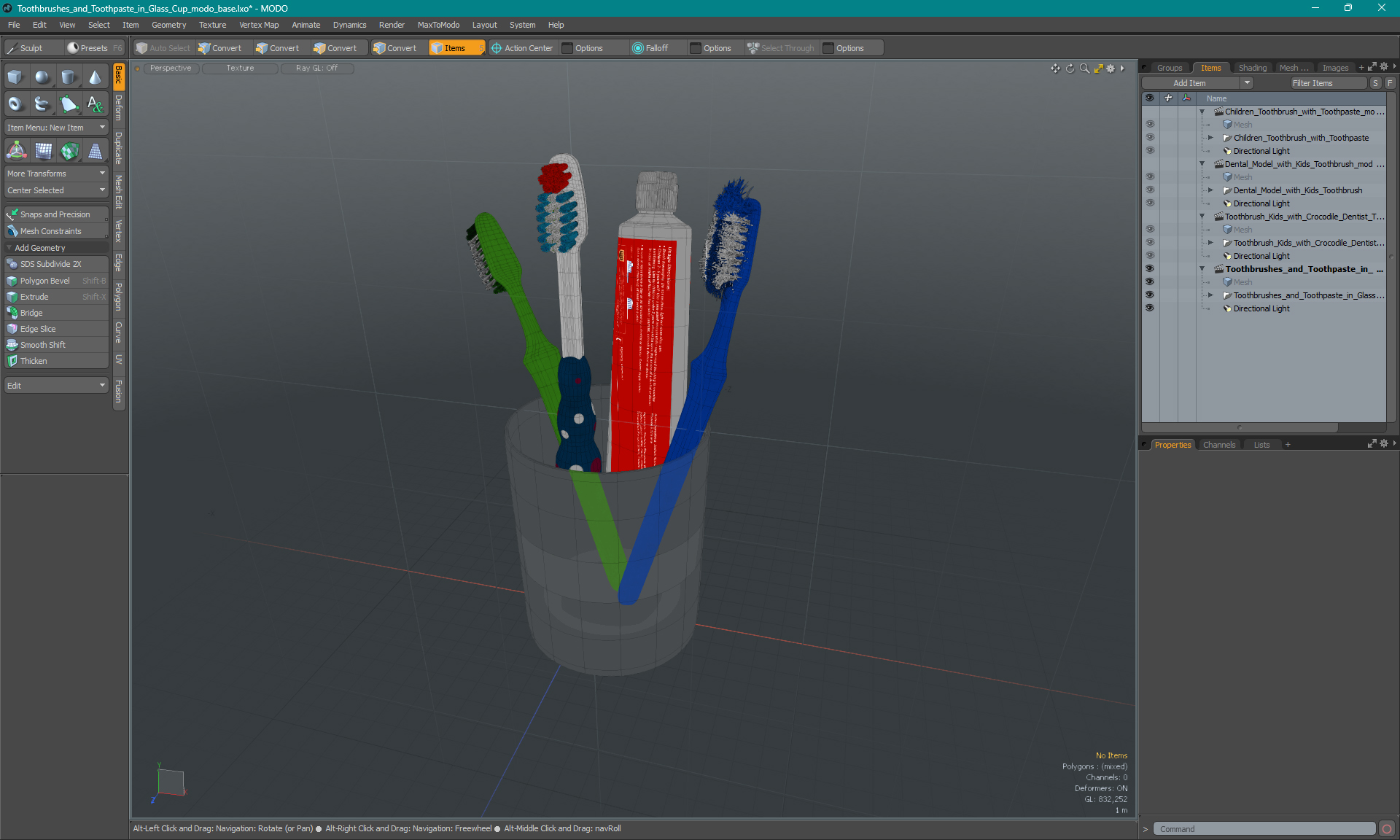Screen dimensions: 1400x840
Task: Select the Transform gizmo tool
Action: coord(16,151)
